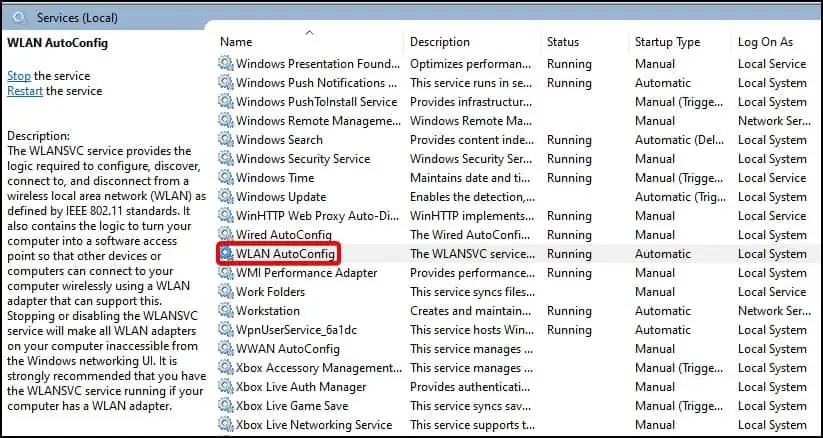The image size is (823, 438).
Task: Click gear icon beside WpnUserService_6a1dc
Action: coord(226,330)
